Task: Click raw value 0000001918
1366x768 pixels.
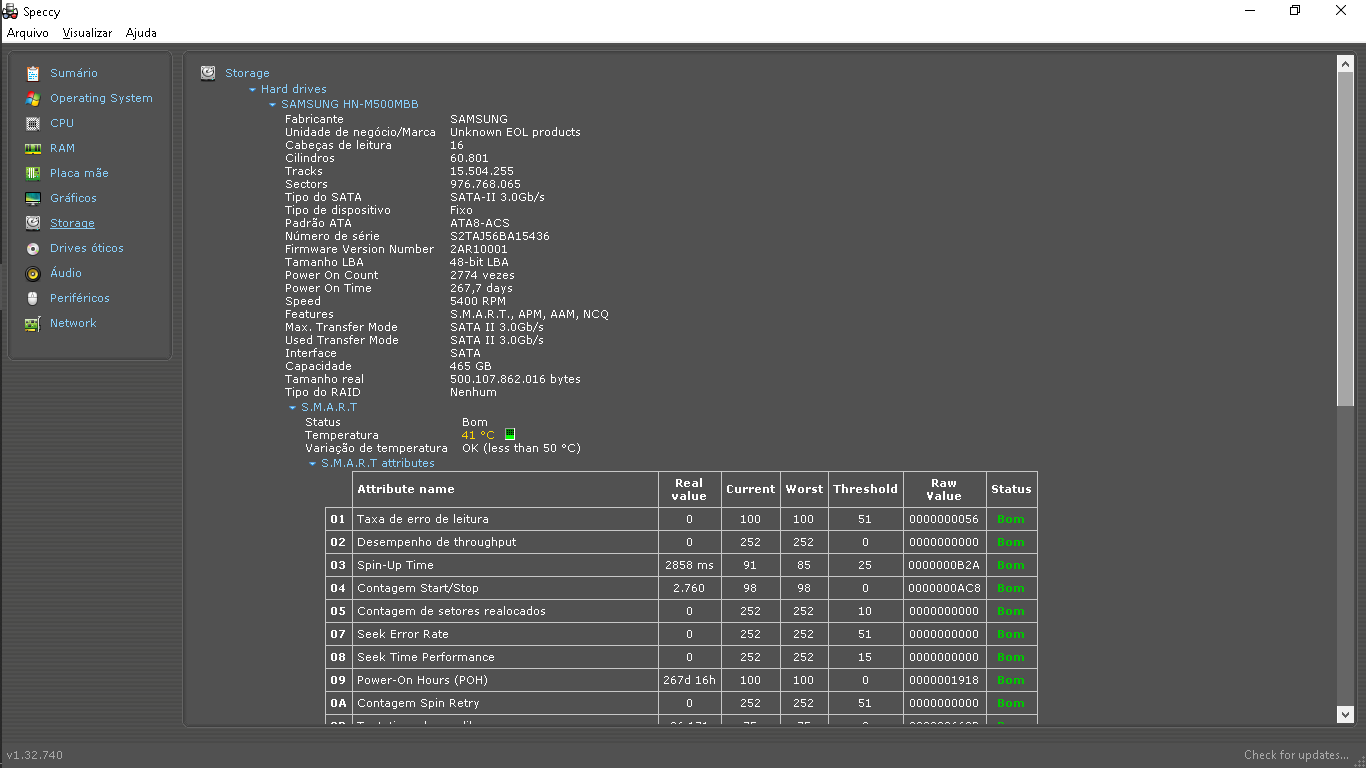Action: 944,680
